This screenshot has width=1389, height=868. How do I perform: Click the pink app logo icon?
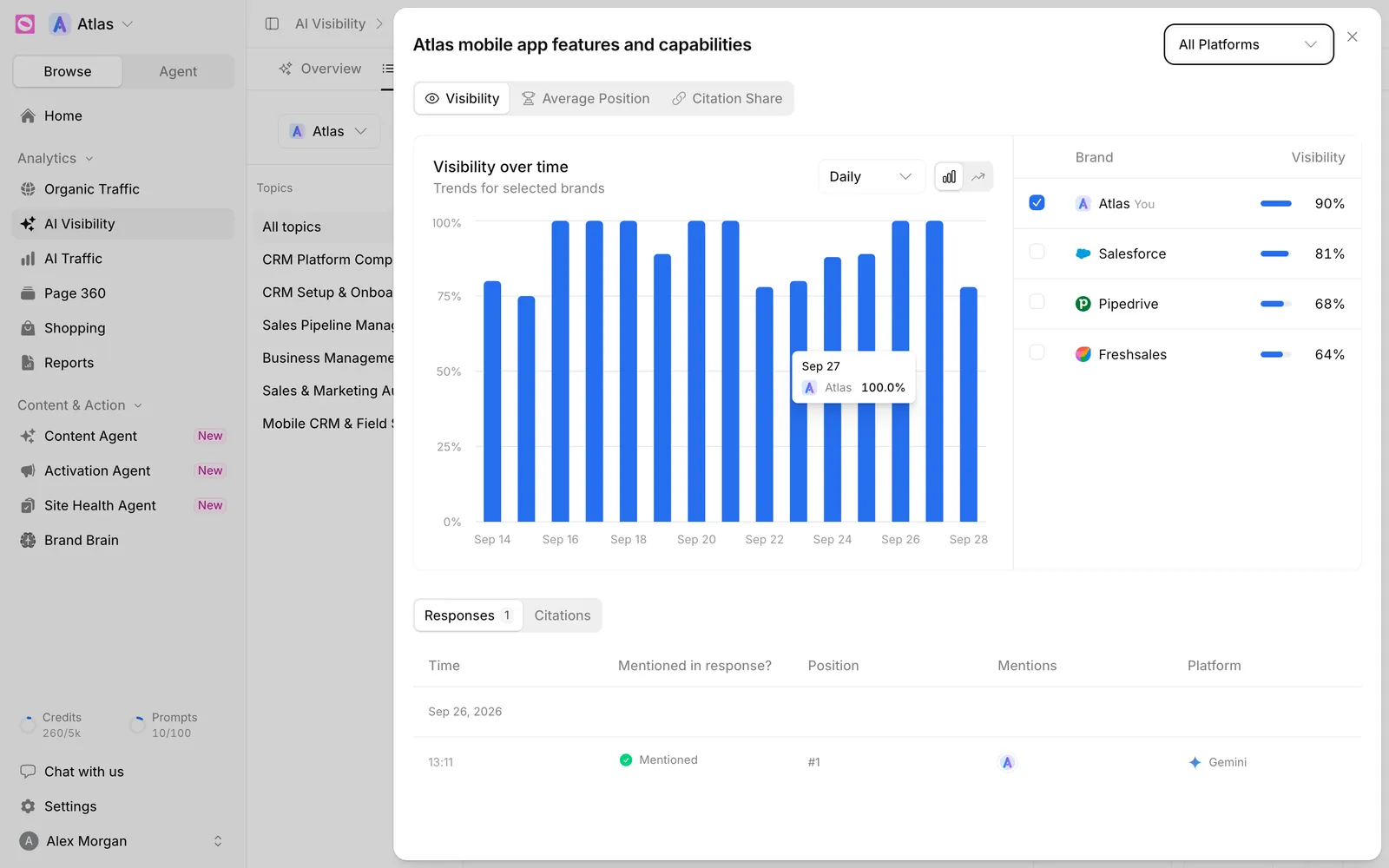(x=25, y=24)
